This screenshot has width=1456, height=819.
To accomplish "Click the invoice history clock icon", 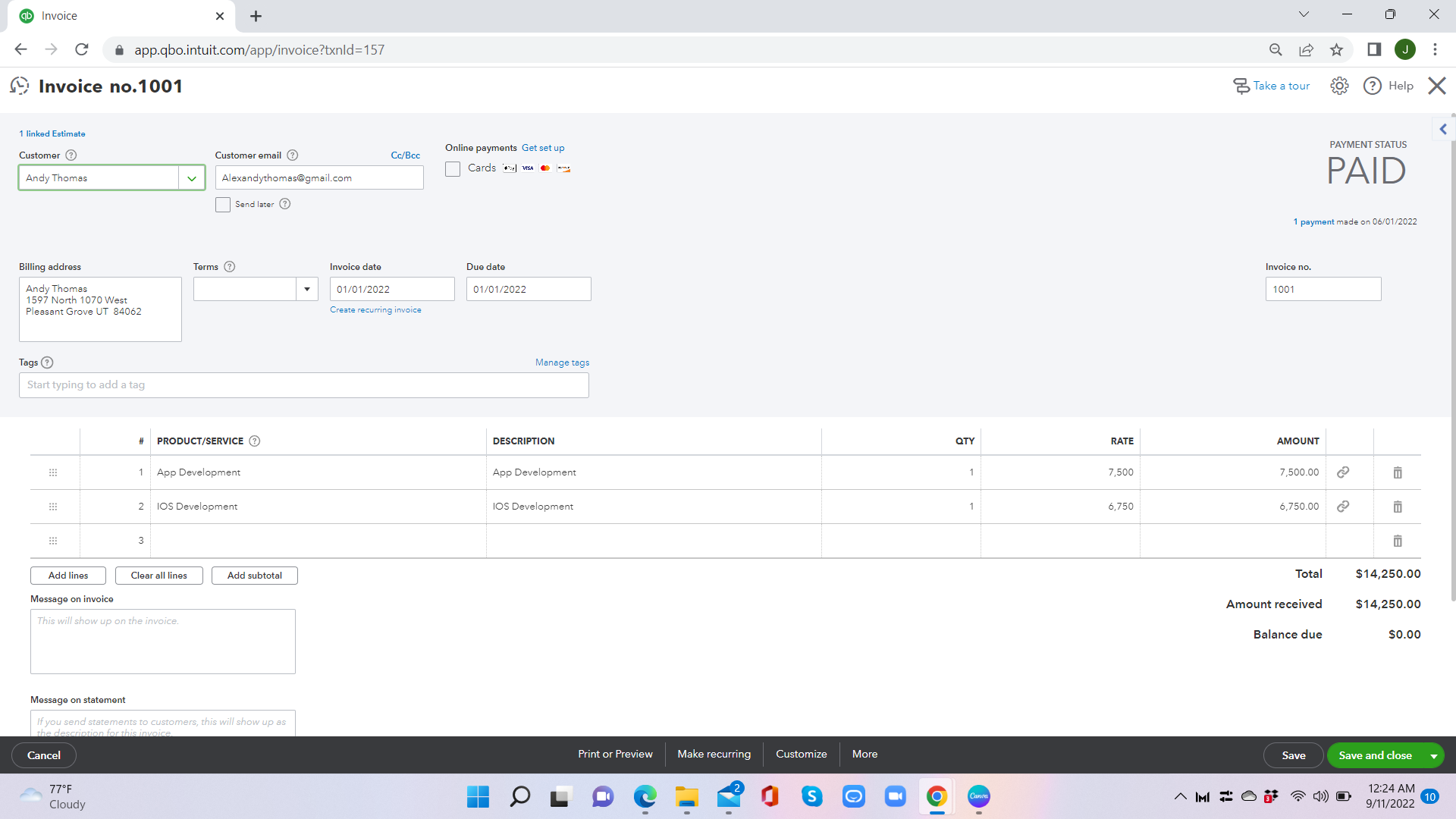I will (20, 86).
